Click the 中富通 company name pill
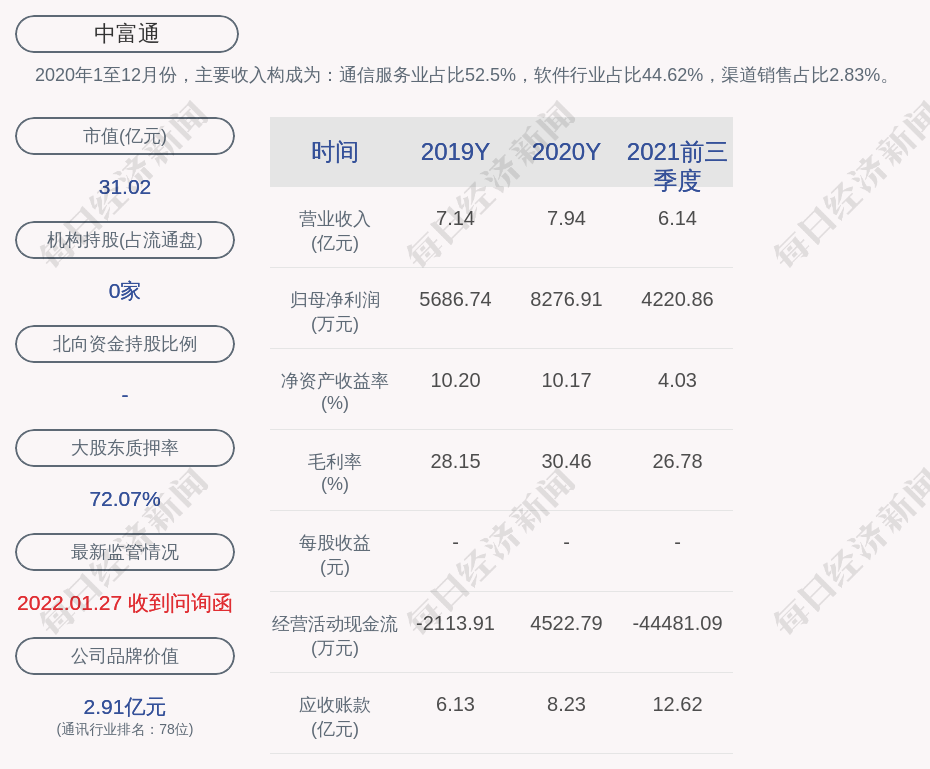 [x=126, y=34]
